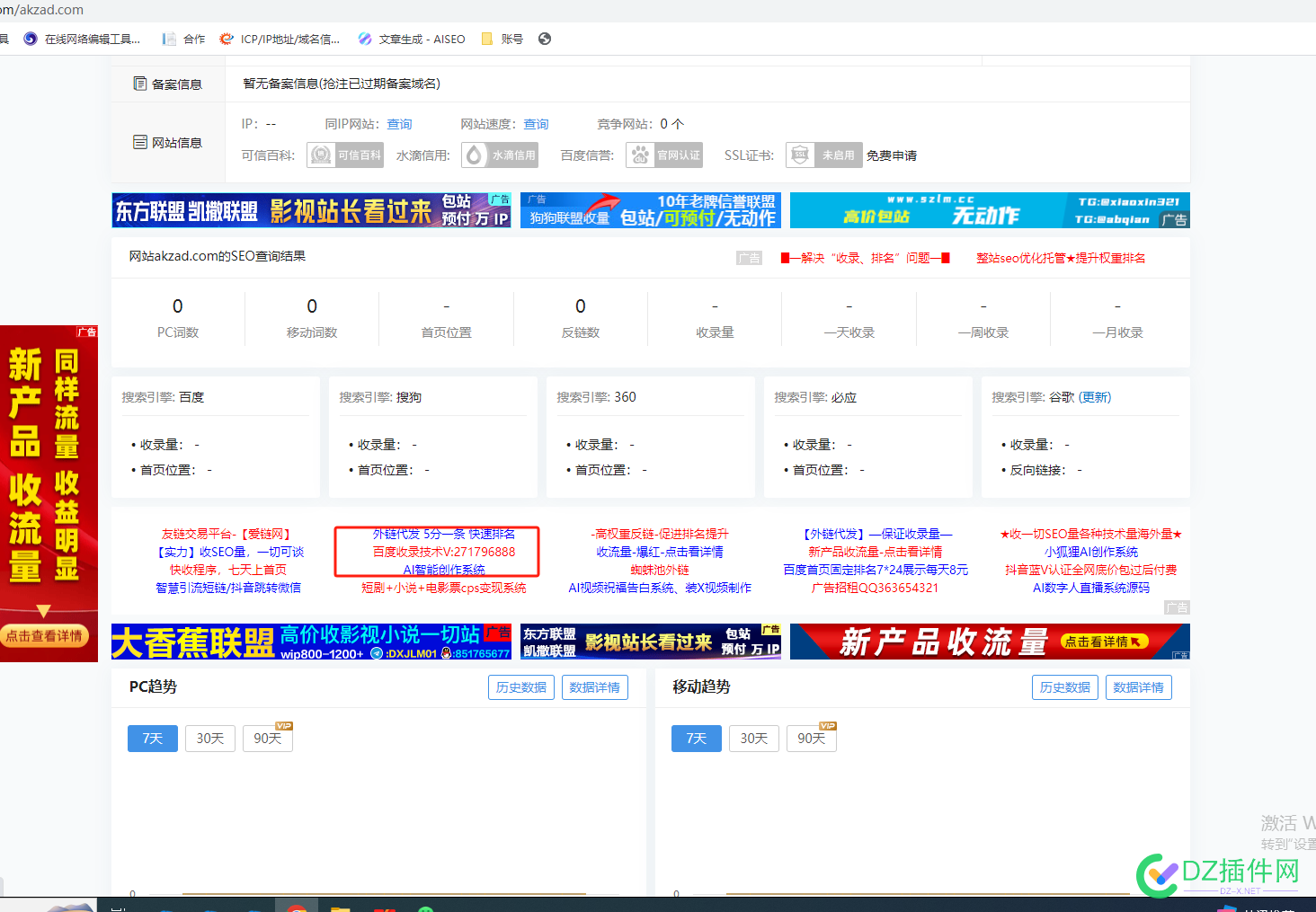The width and height of the screenshot is (1316, 912).
Task: Open the 高价包站 无动作 banner ad
Action: [990, 210]
